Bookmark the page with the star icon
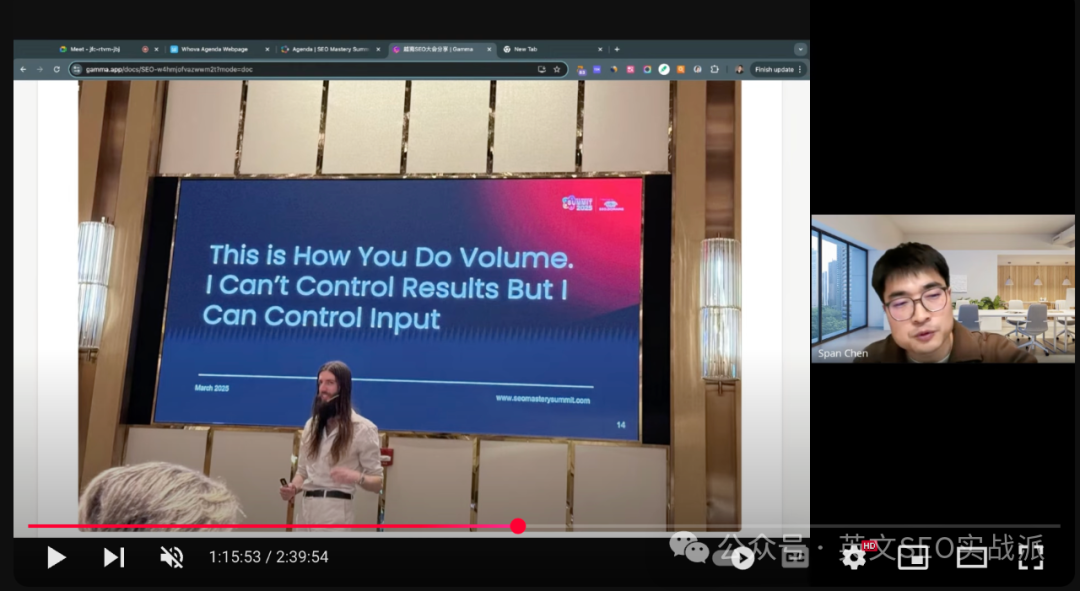 [x=557, y=70]
